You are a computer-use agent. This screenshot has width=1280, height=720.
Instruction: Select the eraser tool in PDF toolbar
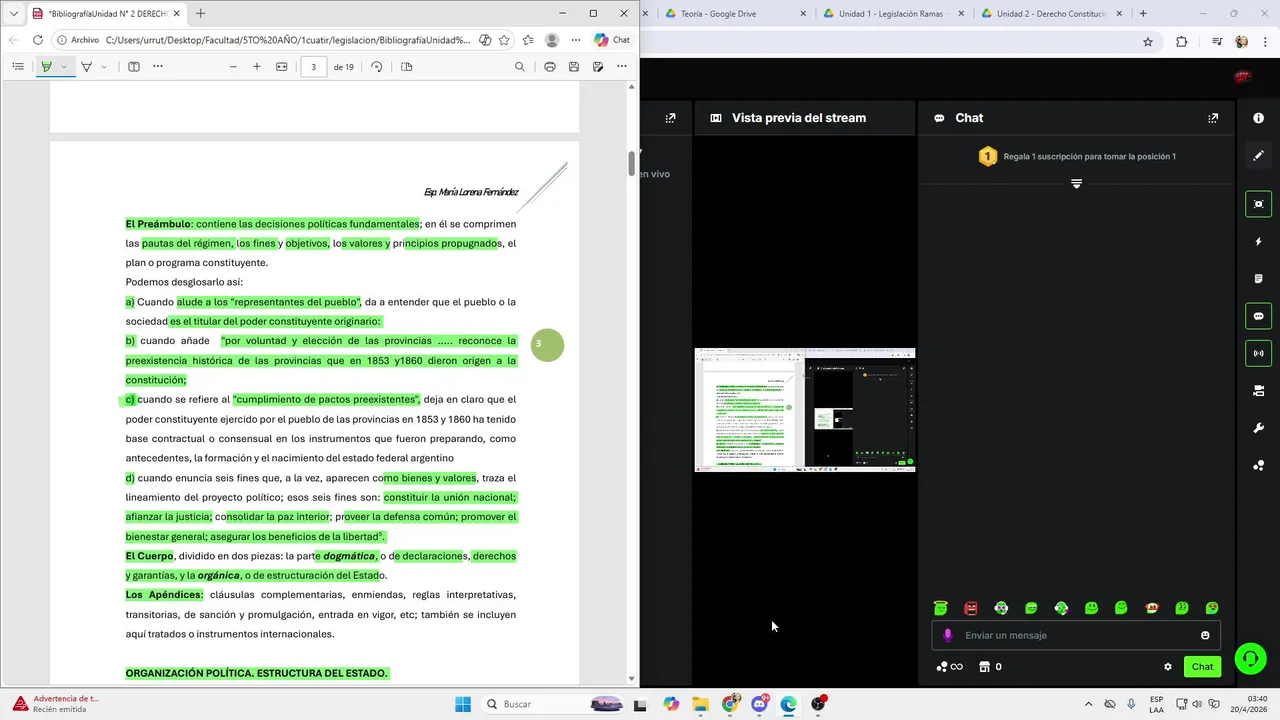(87, 67)
